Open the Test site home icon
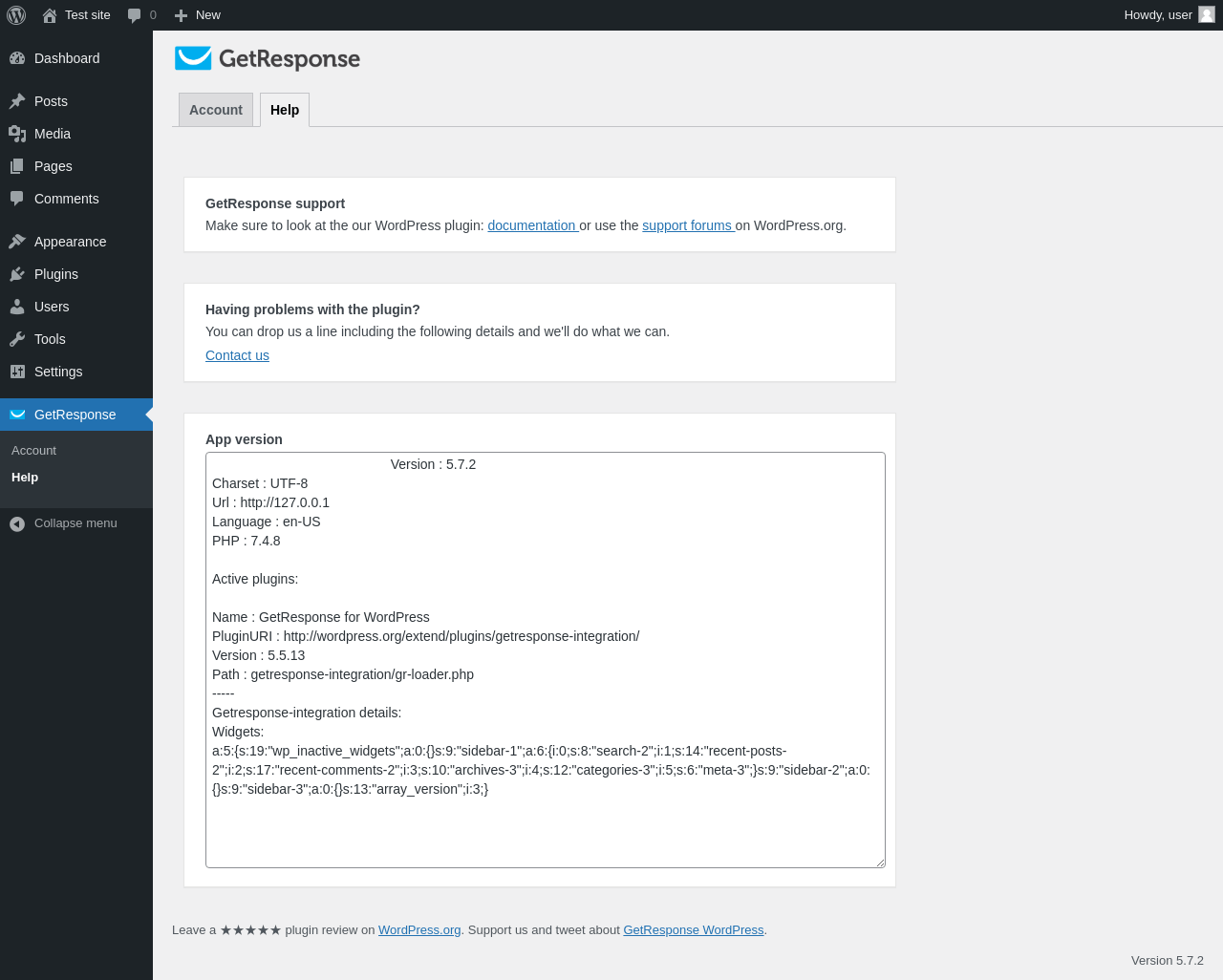The image size is (1223, 980). tap(50, 15)
